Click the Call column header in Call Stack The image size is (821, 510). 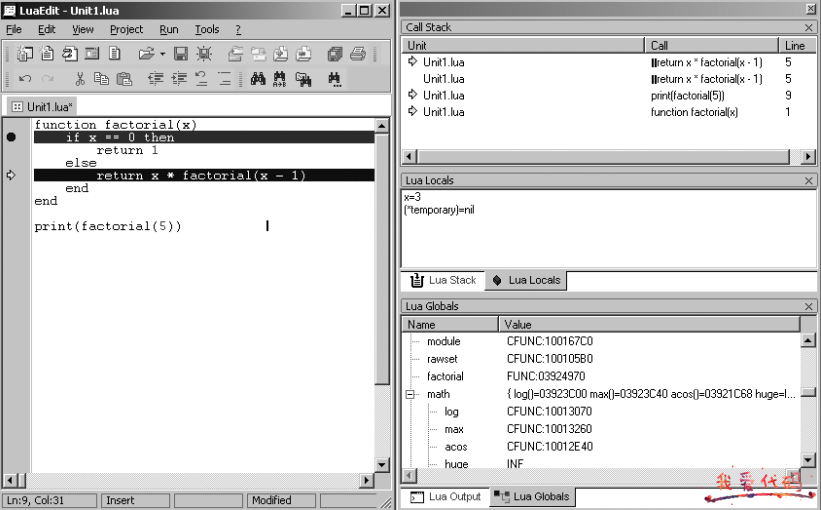coord(712,46)
